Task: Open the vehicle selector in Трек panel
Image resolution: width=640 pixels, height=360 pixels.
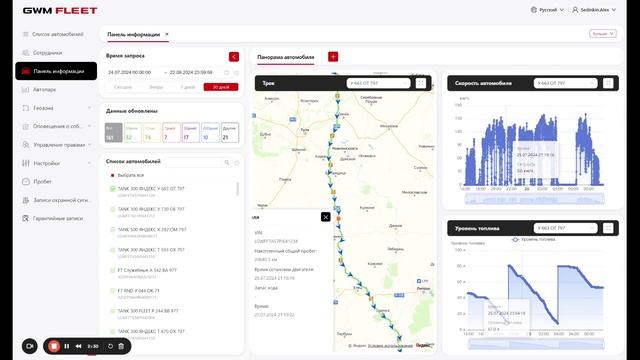Action: point(378,83)
